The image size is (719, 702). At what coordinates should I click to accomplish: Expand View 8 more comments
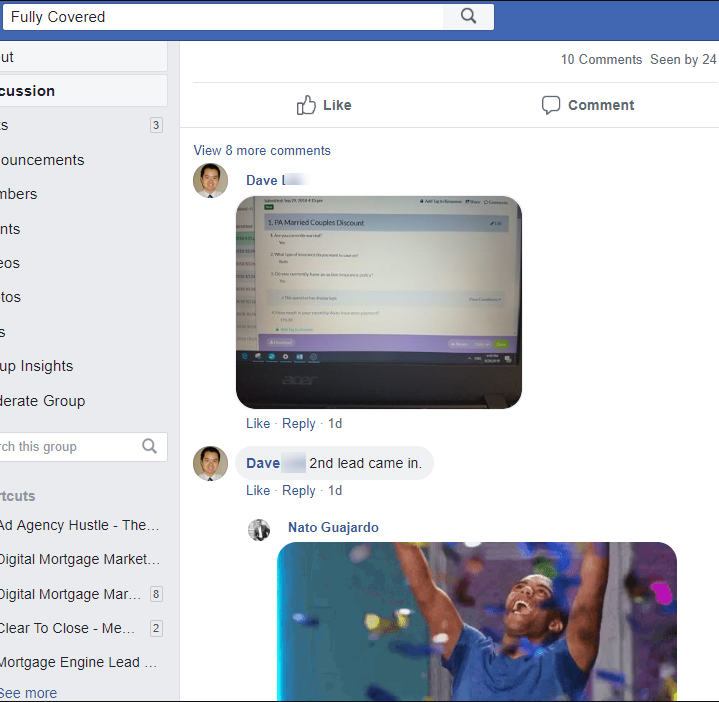(262, 150)
